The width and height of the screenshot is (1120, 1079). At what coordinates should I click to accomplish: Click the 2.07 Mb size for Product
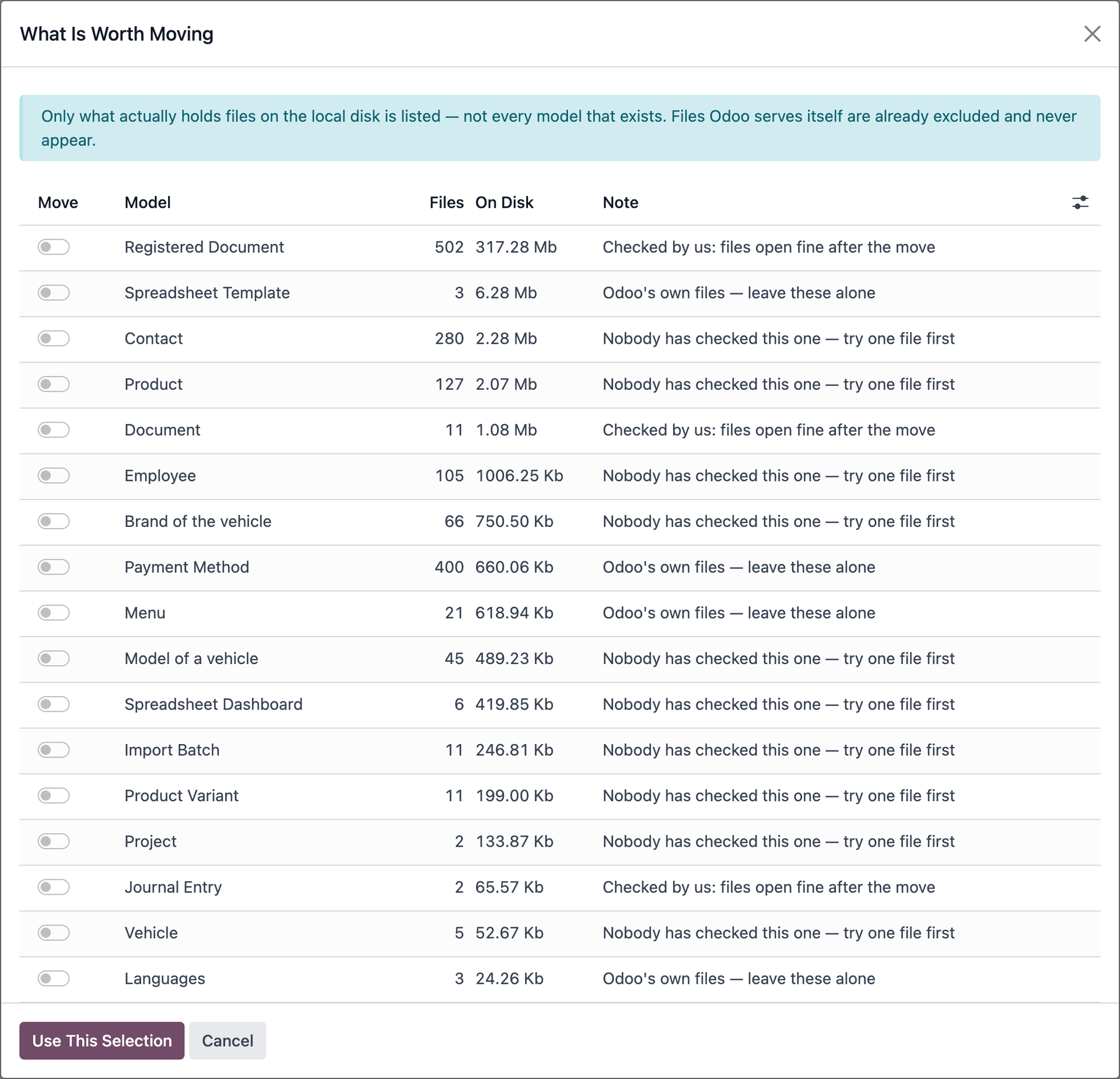[506, 384]
